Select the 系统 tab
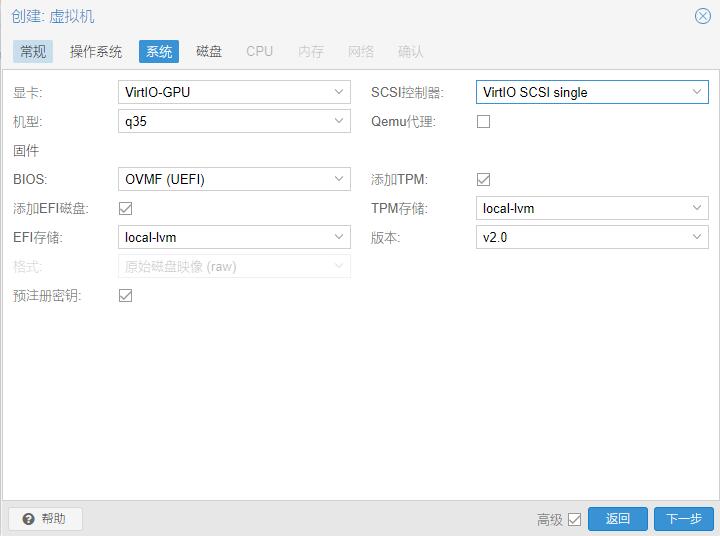 point(159,51)
